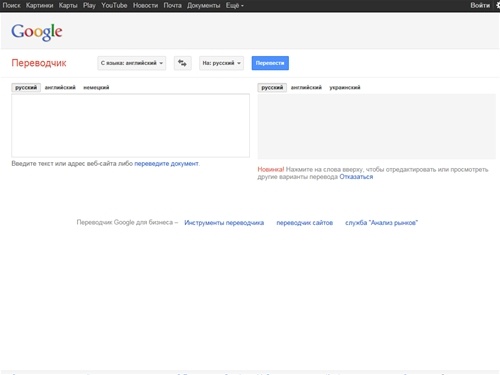This screenshot has width=500, height=375.
Task: Expand the 'Ещё' menu in top bar
Action: [x=235, y=6]
